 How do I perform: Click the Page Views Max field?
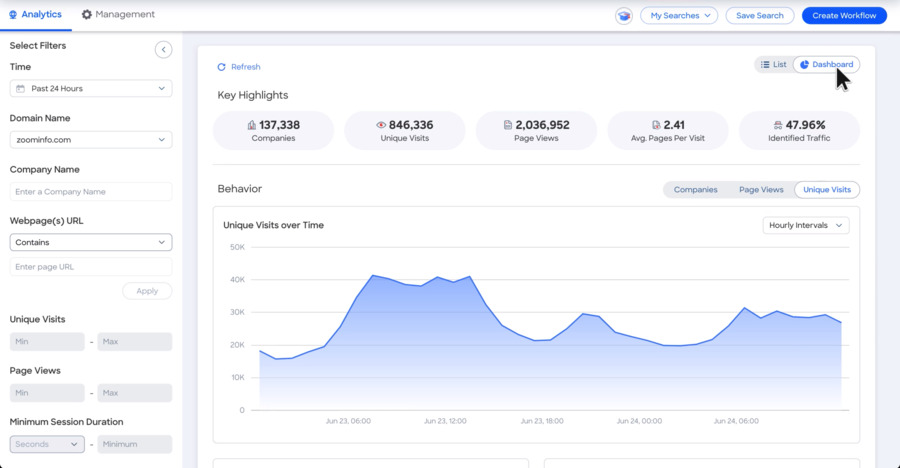(135, 393)
